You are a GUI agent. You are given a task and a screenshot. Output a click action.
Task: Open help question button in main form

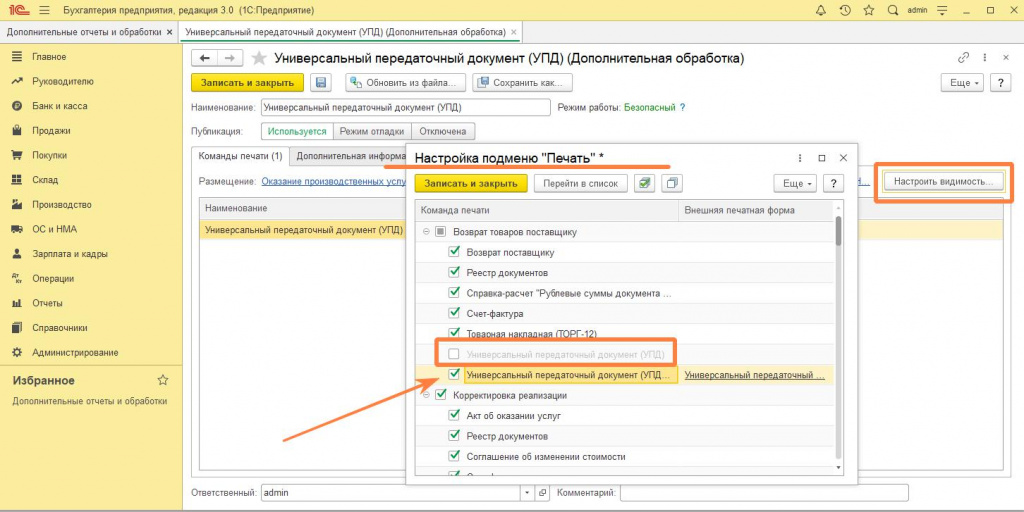tap(1000, 84)
